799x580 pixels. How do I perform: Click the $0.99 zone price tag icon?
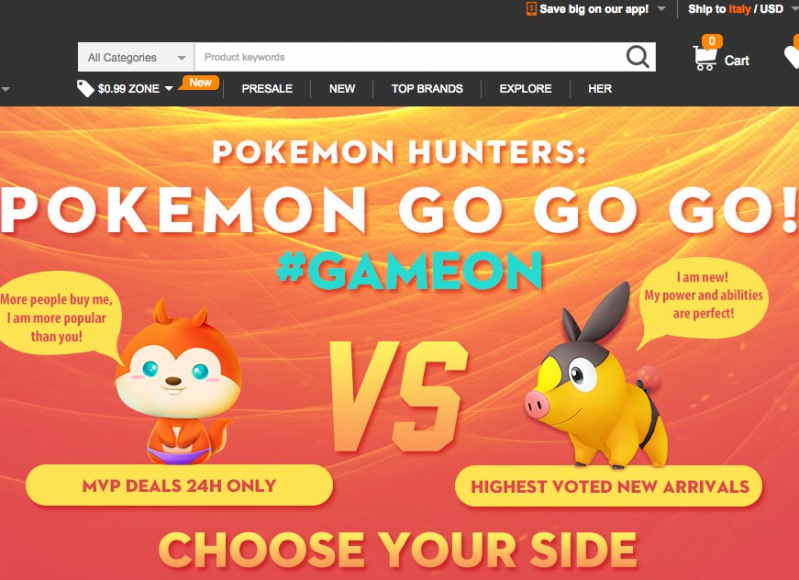pyautogui.click(x=85, y=88)
